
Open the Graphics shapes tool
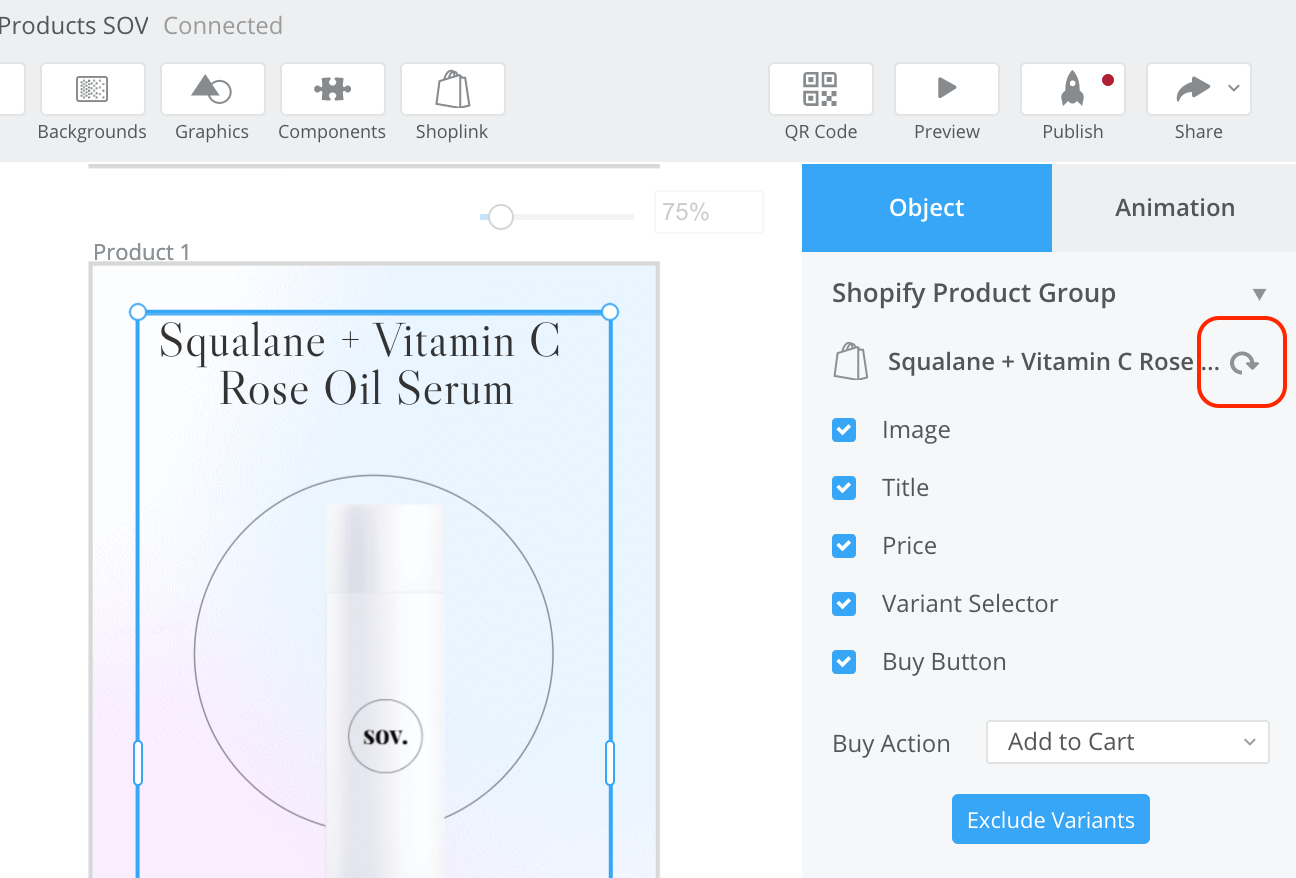[212, 90]
